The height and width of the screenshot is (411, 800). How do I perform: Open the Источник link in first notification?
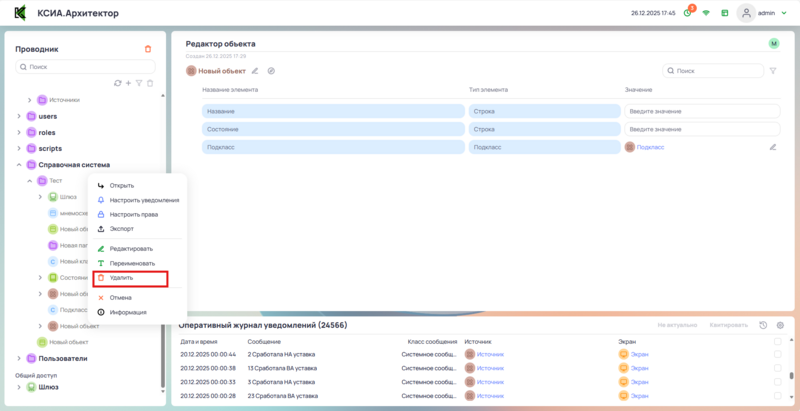[x=490, y=354]
